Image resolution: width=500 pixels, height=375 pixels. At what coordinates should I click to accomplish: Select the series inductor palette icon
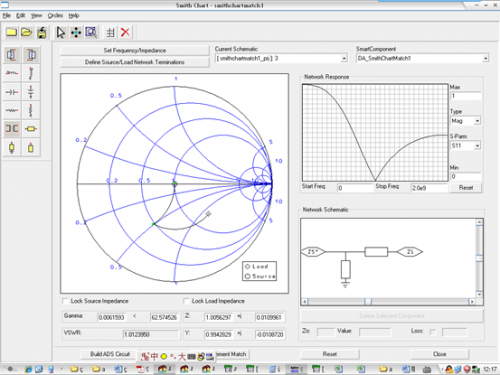[12, 73]
